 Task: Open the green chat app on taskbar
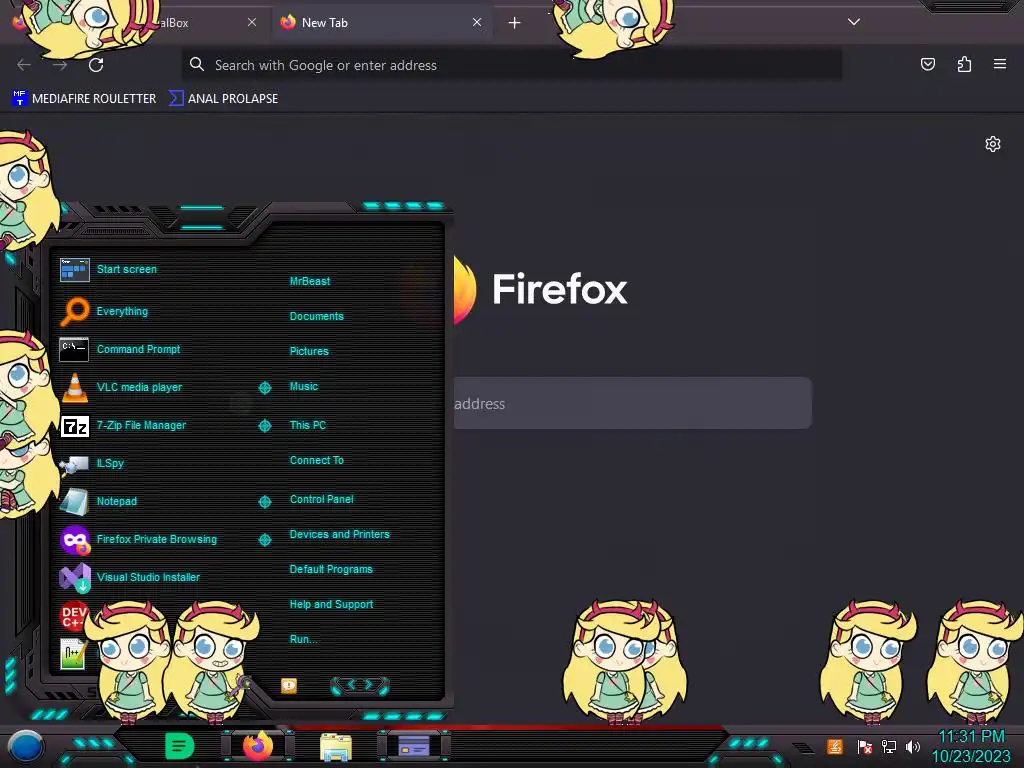180,746
